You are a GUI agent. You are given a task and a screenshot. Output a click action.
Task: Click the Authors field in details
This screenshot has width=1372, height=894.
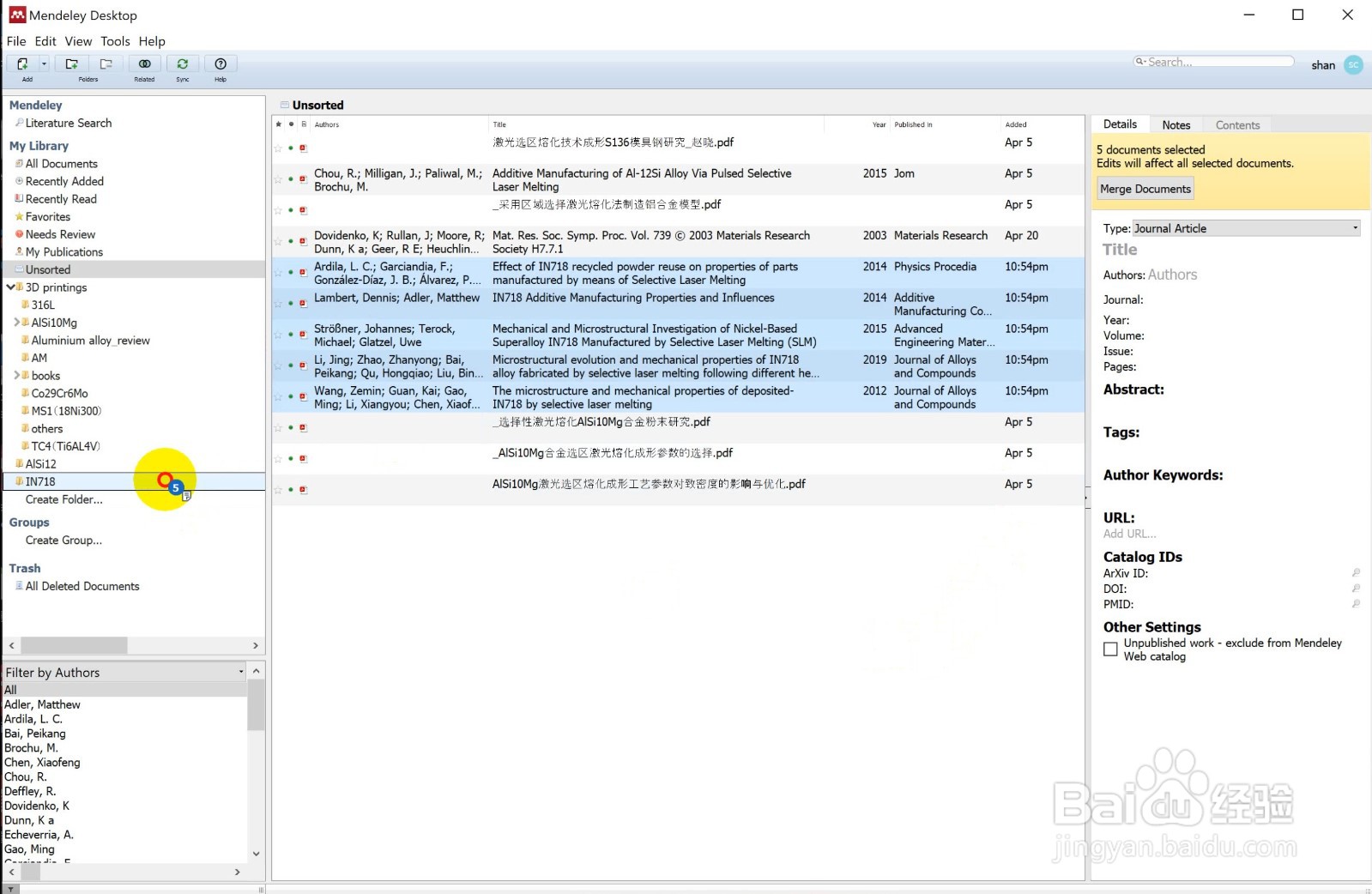click(1172, 275)
